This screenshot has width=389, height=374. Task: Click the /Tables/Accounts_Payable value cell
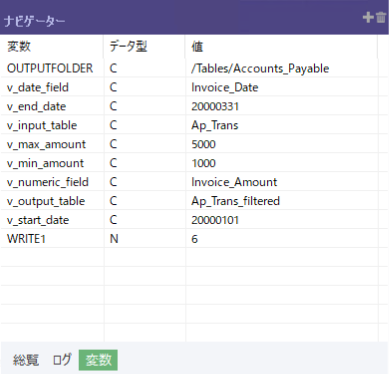[x=282, y=68]
